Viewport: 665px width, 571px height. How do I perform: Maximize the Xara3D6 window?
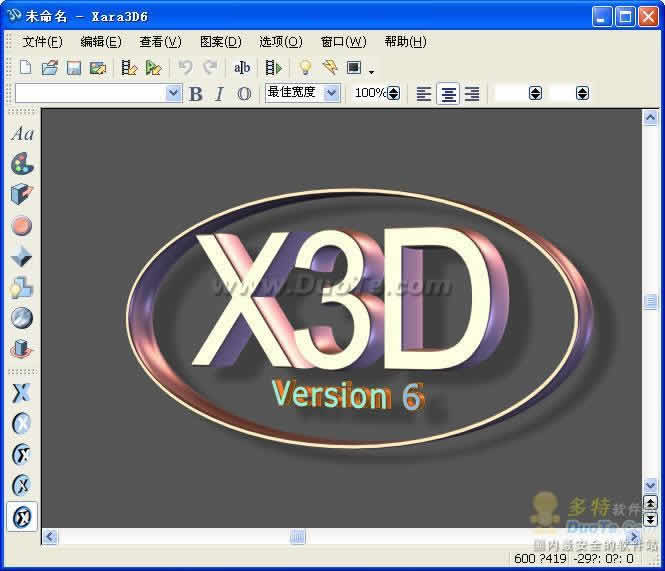625,16
